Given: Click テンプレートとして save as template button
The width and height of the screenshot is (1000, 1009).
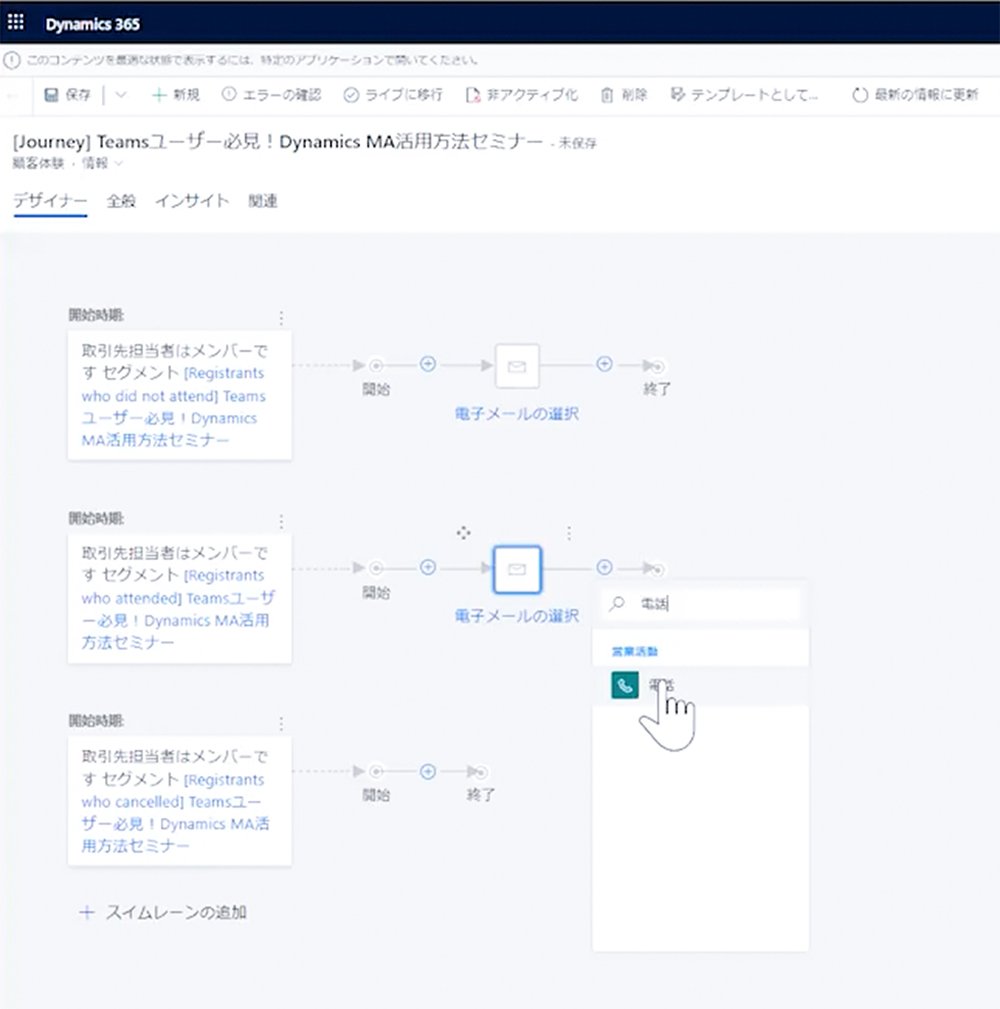Looking at the screenshot, I should click(x=744, y=95).
